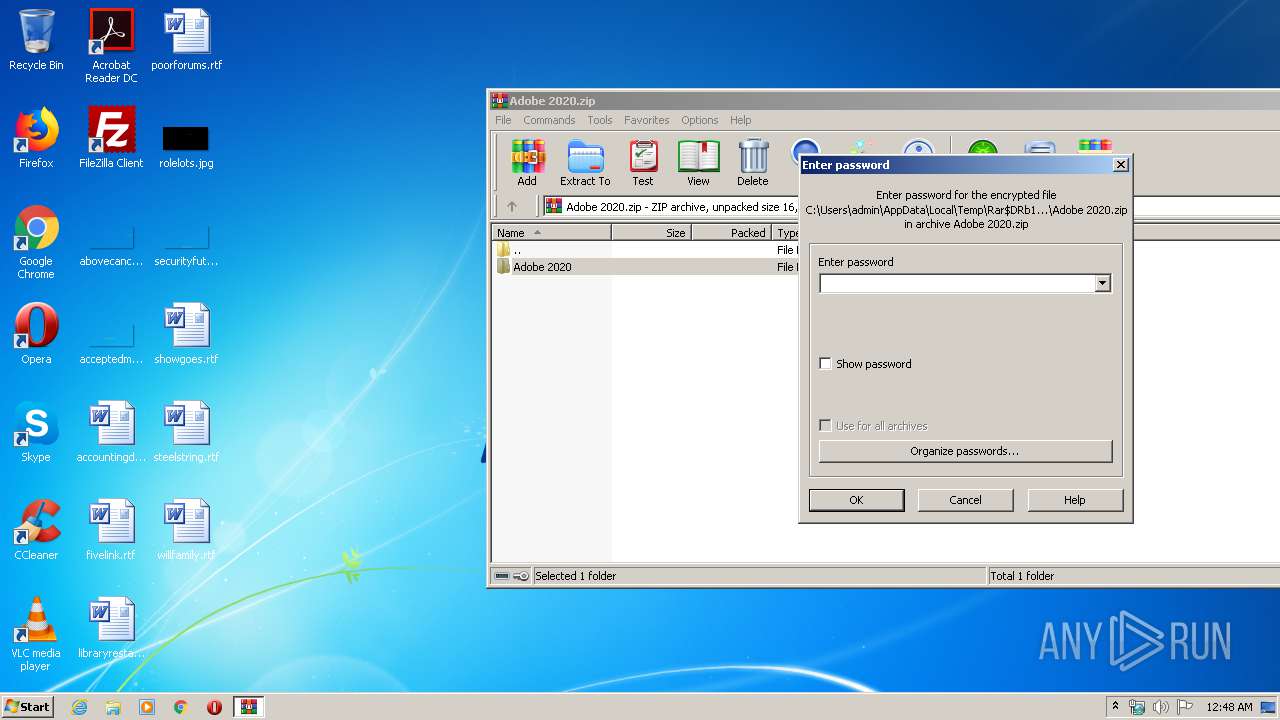
Task: Select the accountingd... desktop document
Action: (x=111, y=432)
